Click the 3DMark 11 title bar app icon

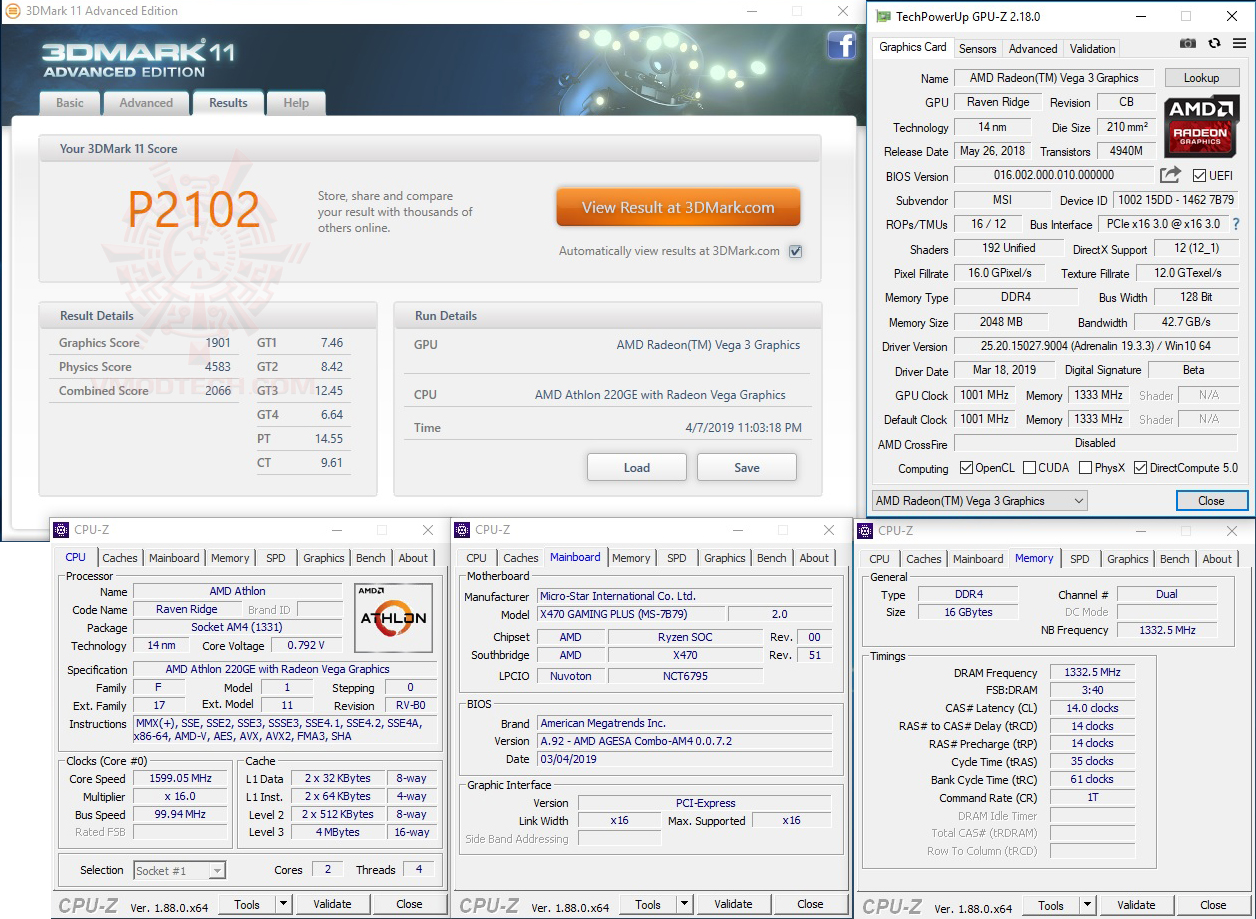pyautogui.click(x=12, y=11)
